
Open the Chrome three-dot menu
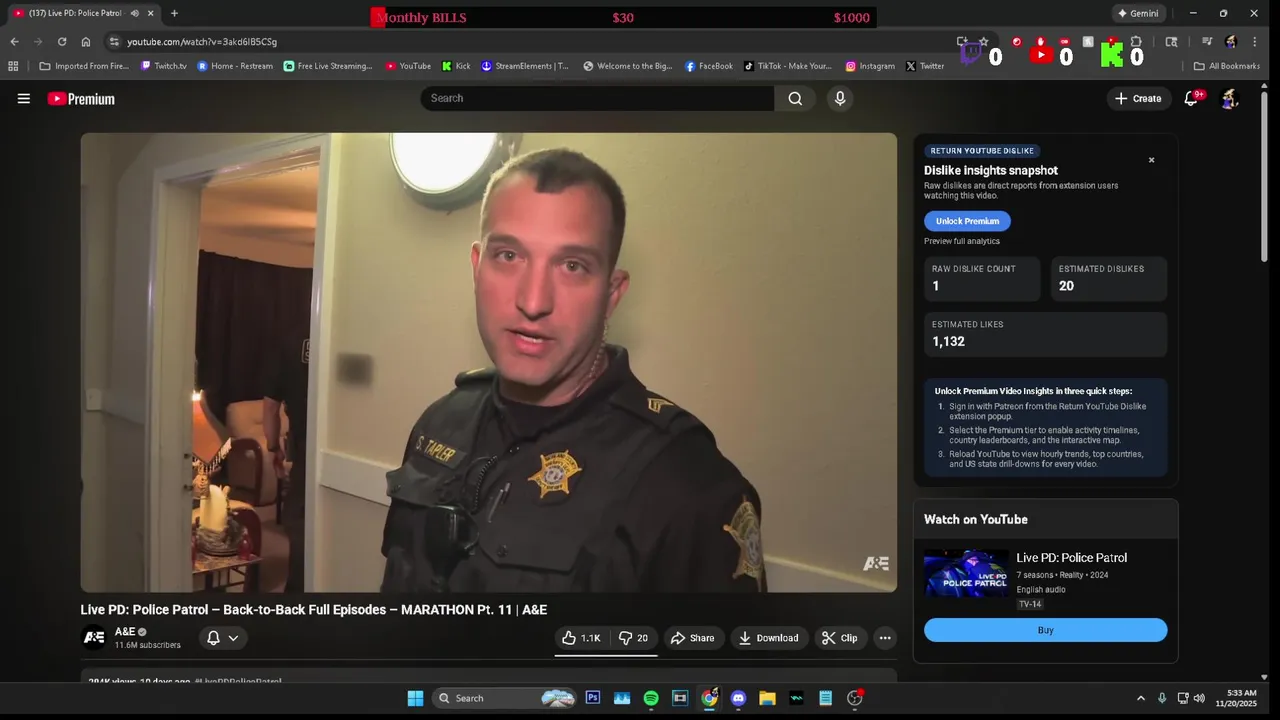(x=1254, y=42)
